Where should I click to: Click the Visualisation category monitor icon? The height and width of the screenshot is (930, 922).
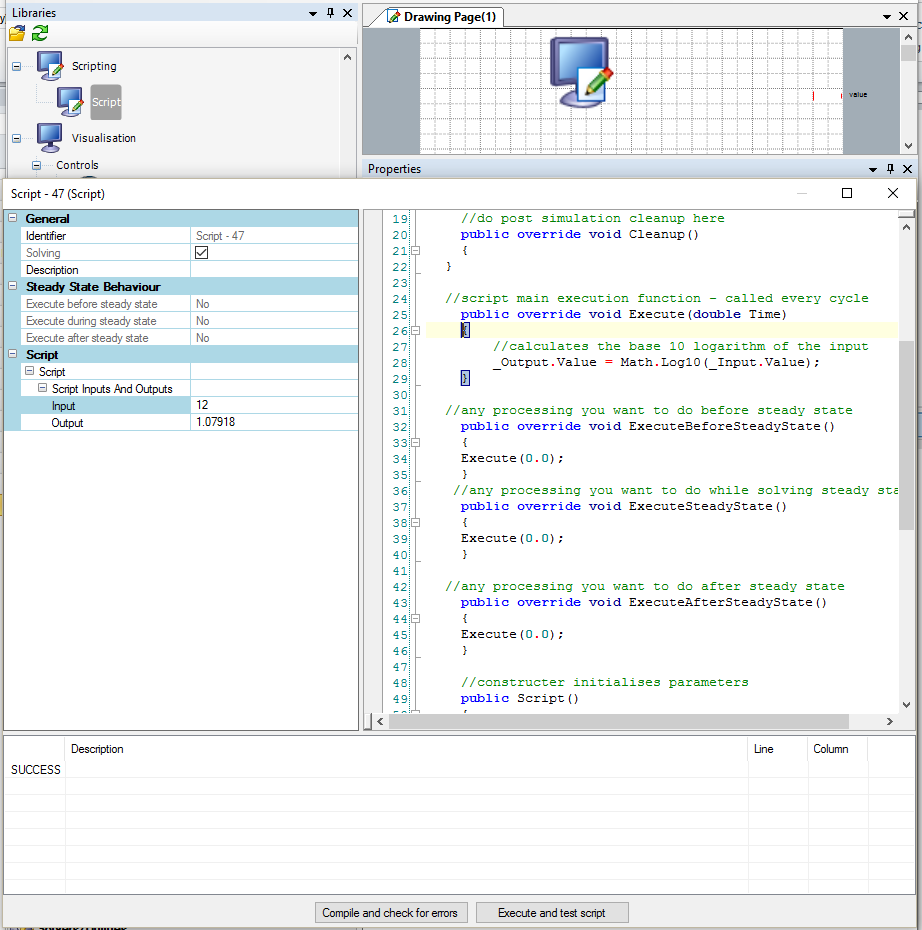click(x=50, y=138)
